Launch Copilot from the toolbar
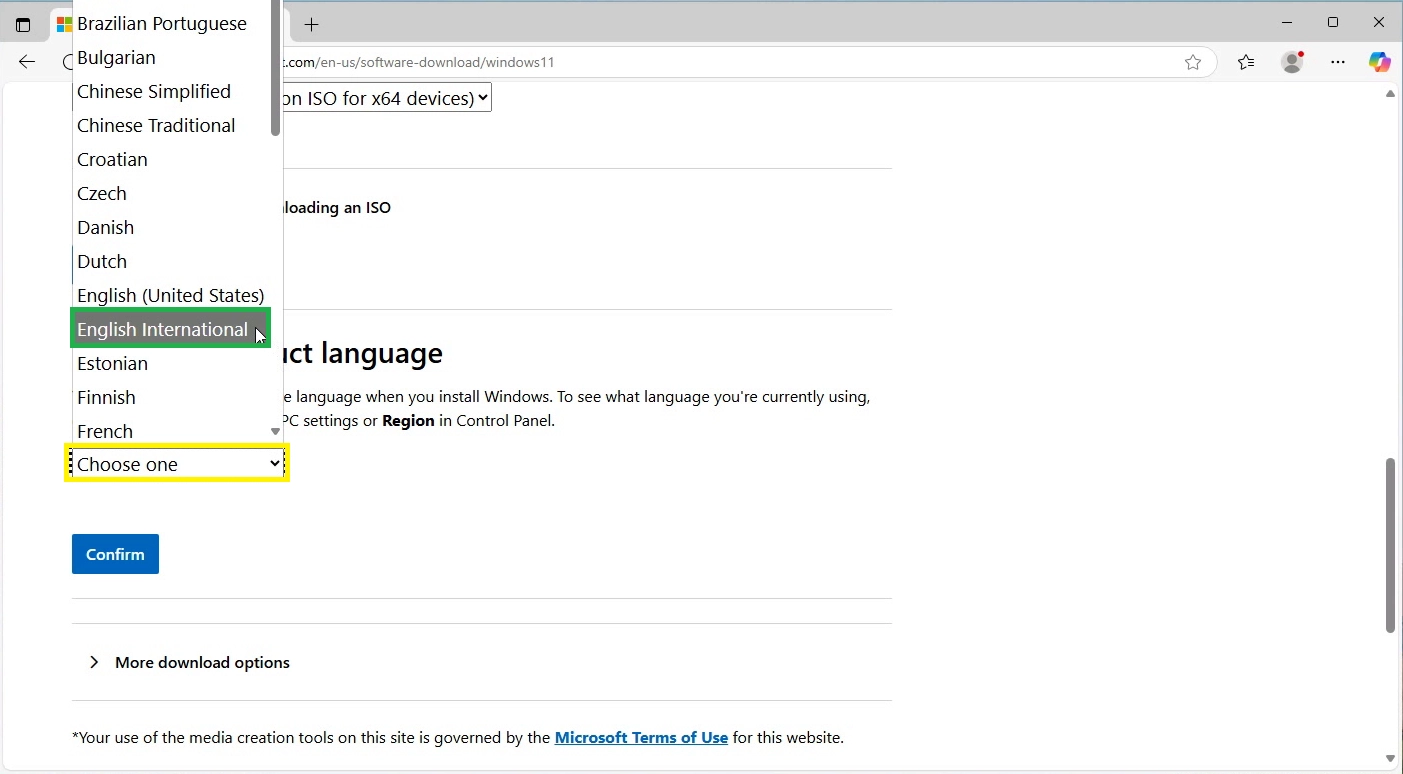Viewport: 1403px width, 774px height. point(1380,62)
